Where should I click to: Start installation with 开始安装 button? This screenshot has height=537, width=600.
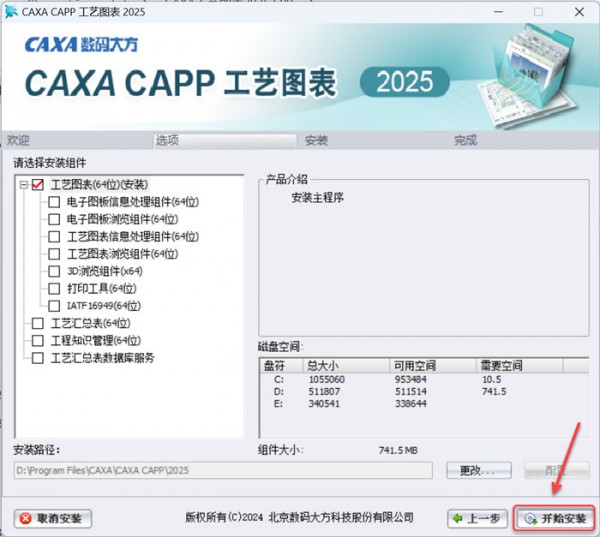(554, 519)
